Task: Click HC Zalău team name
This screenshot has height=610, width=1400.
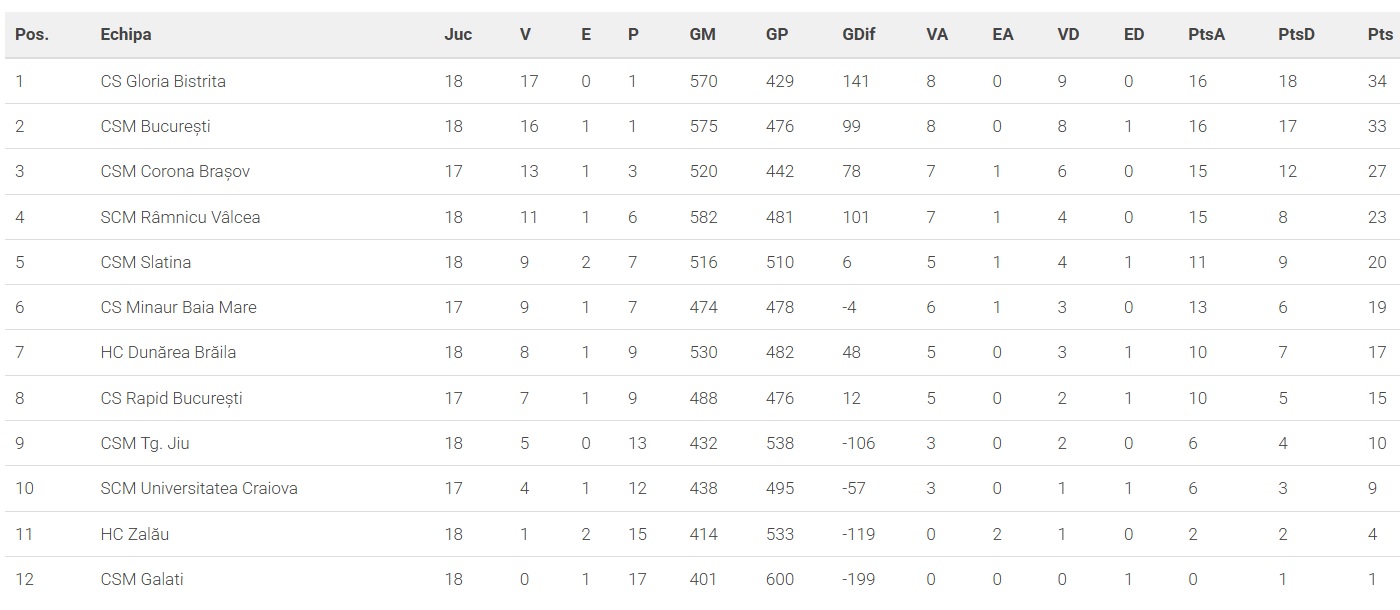Action: (x=135, y=534)
